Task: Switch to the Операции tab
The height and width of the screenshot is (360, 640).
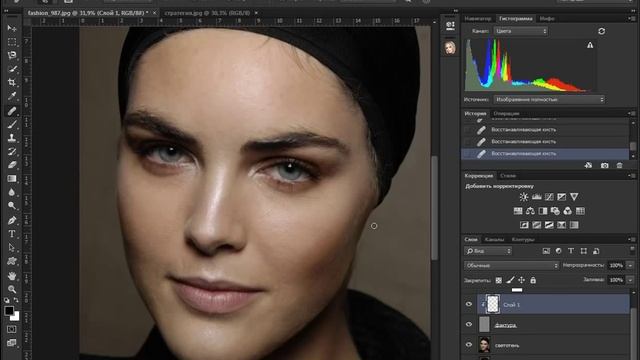Action: 506,113
